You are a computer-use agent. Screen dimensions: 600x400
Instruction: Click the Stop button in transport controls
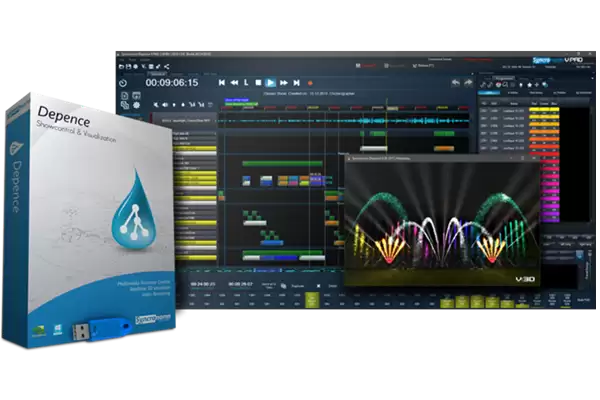tap(258, 82)
